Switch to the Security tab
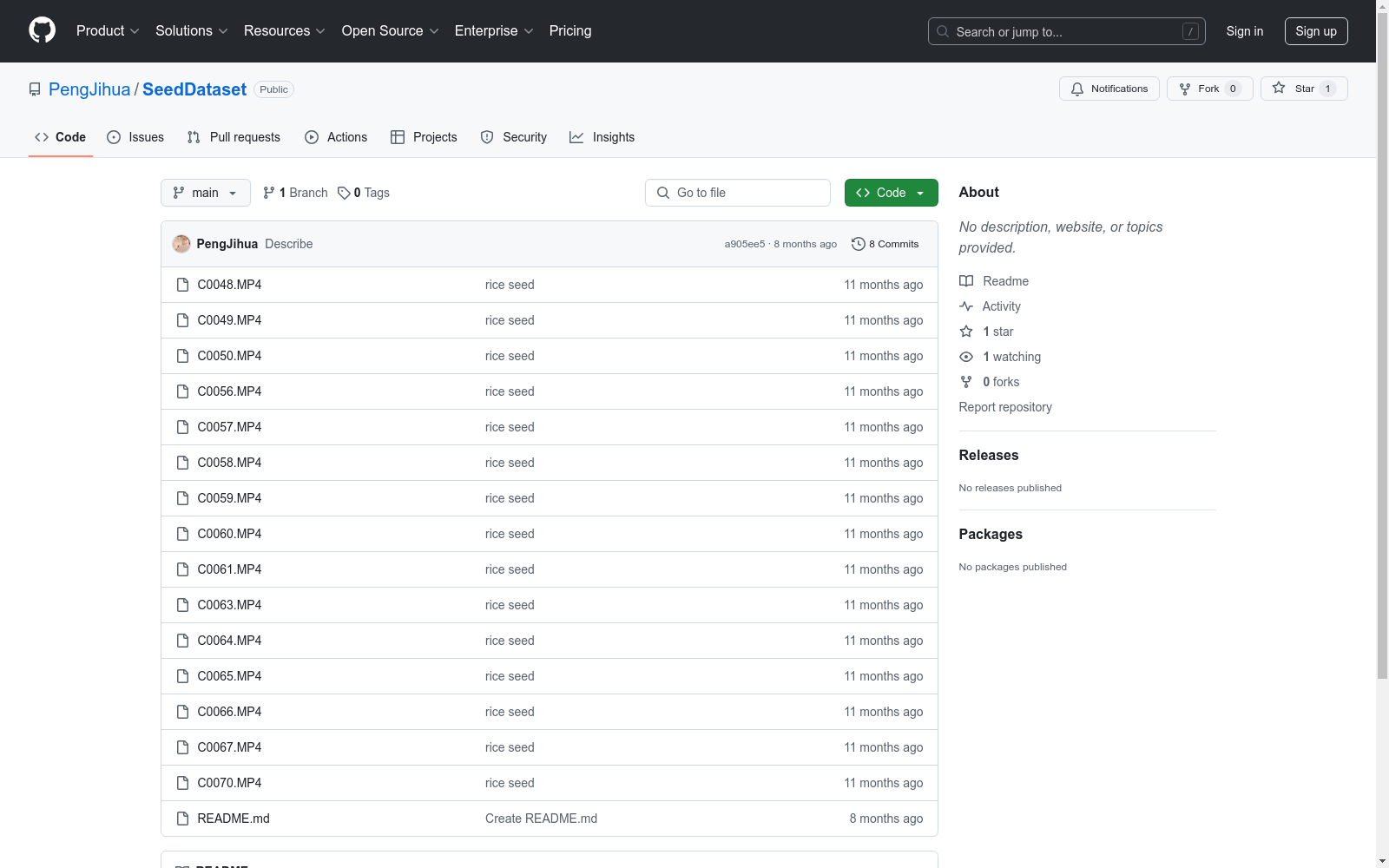This screenshot has height=868, width=1389. pos(514,137)
